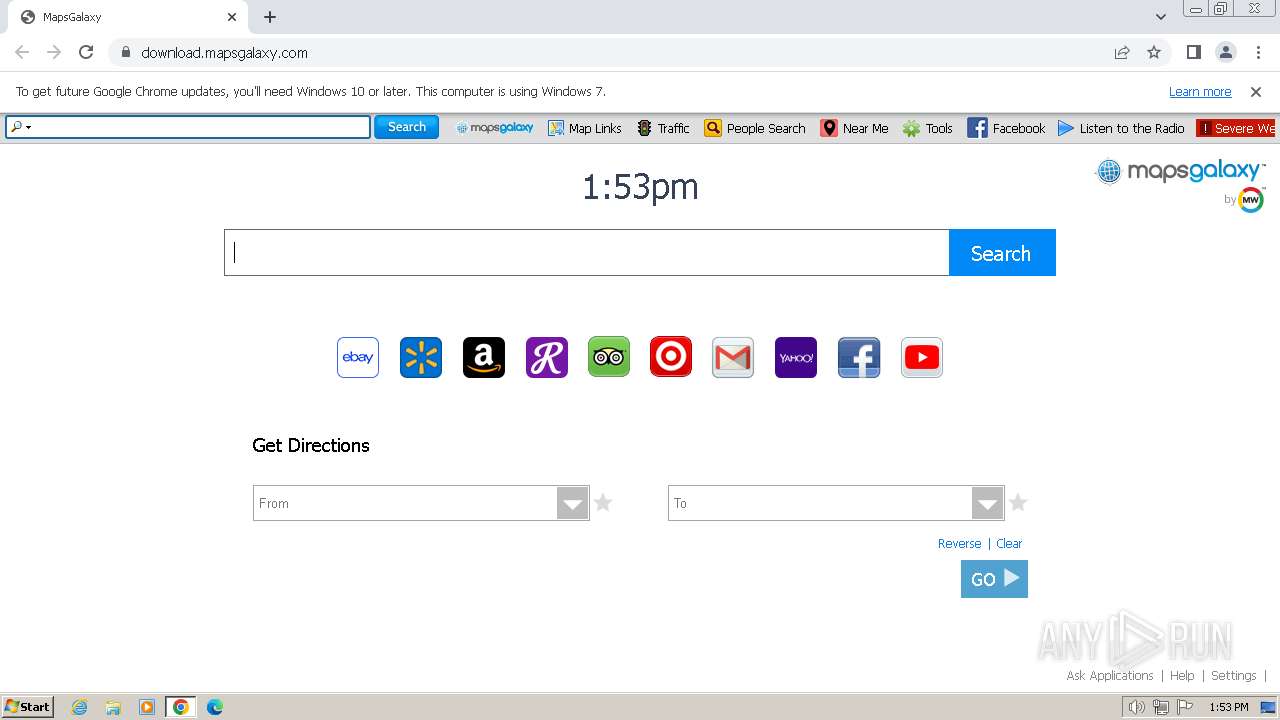Viewport: 1280px width, 720px height.
Task: Open the Yahoo shortcut icon
Action: tap(796, 357)
